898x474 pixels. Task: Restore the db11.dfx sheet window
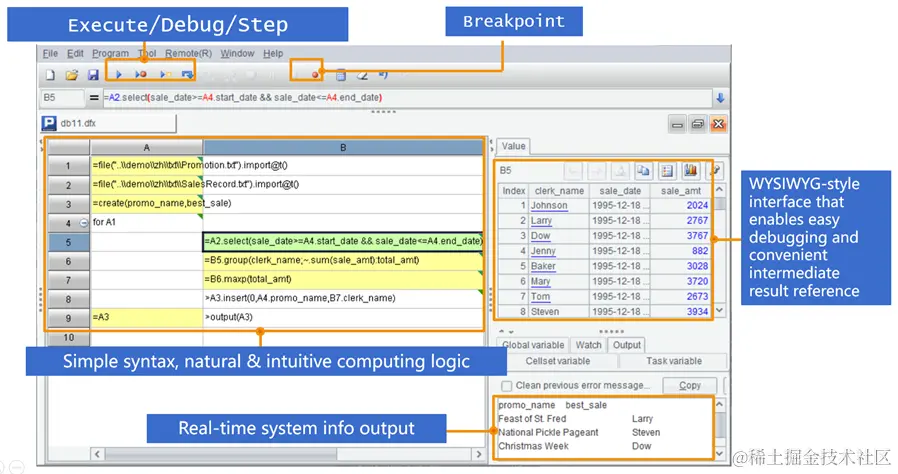(x=698, y=124)
